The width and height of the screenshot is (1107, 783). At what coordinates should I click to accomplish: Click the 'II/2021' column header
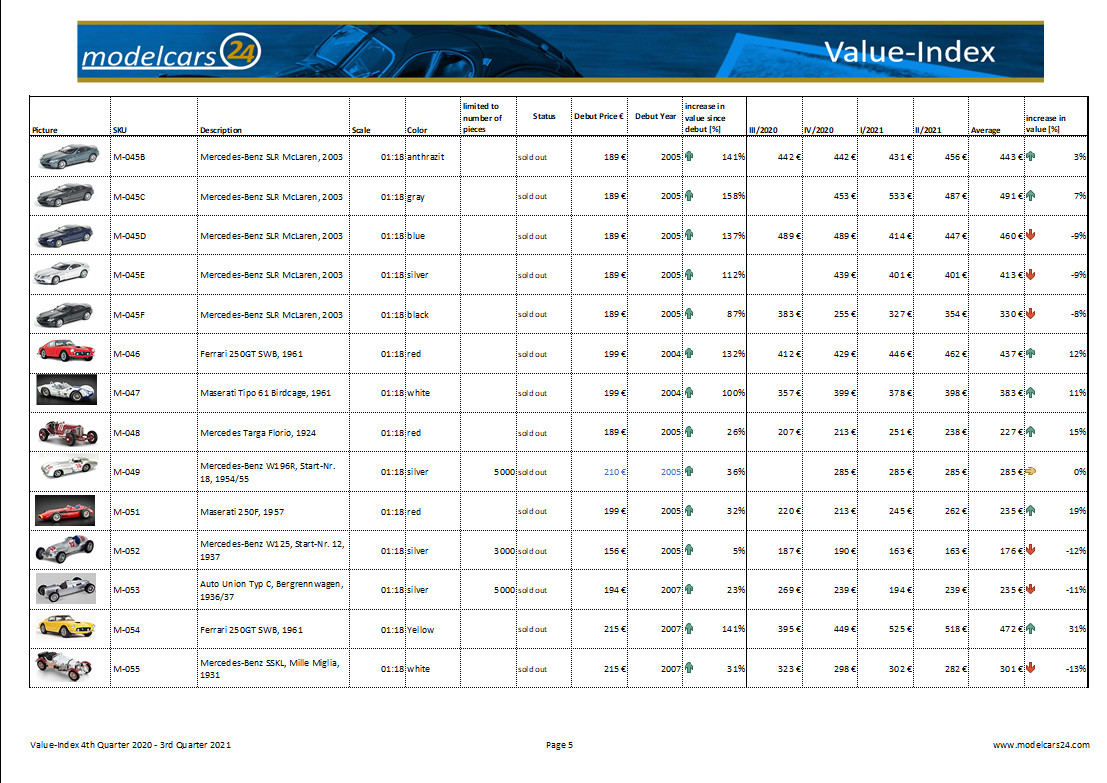pos(928,131)
